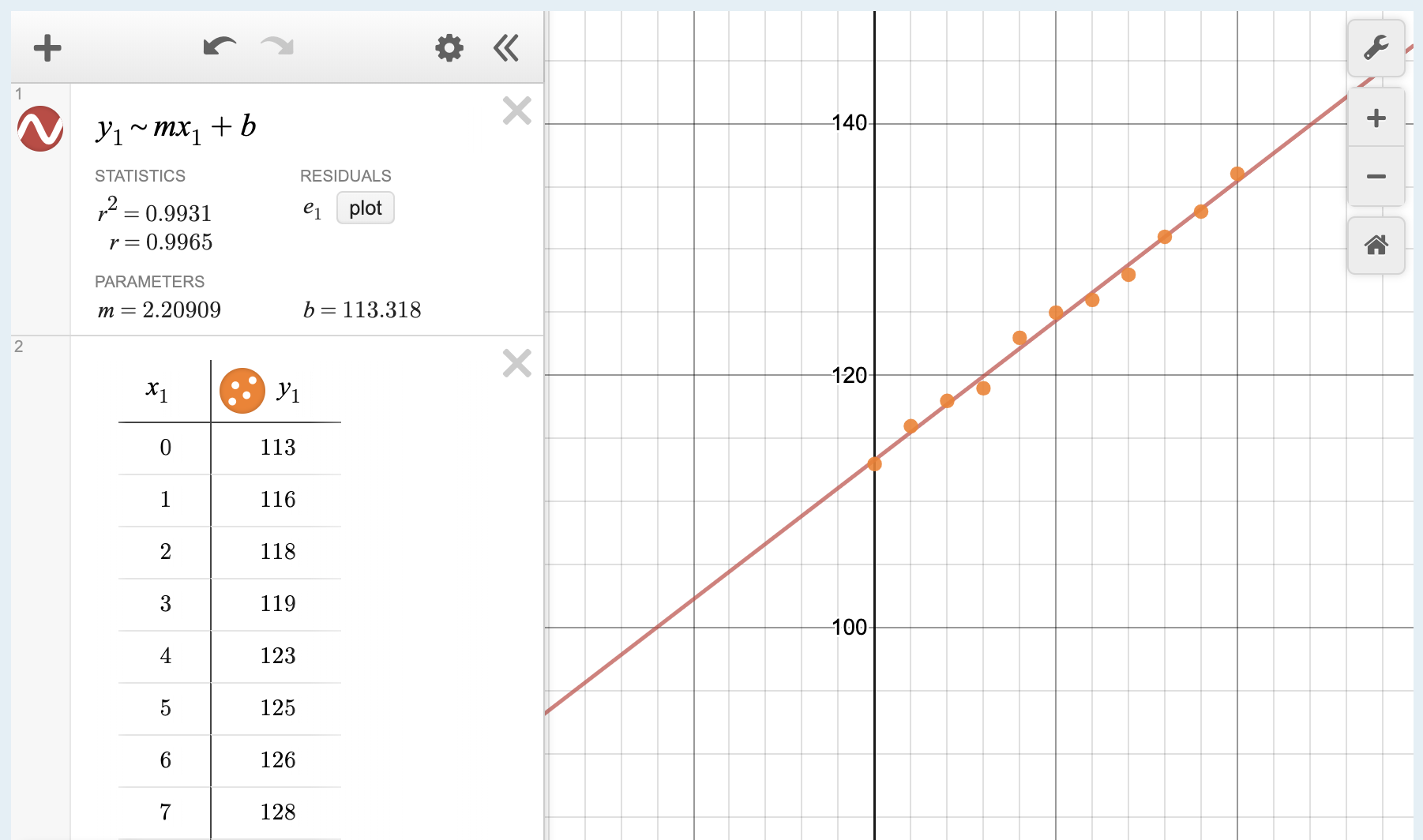Edit the table cell with value 123
The image size is (1423, 840).
(277, 657)
